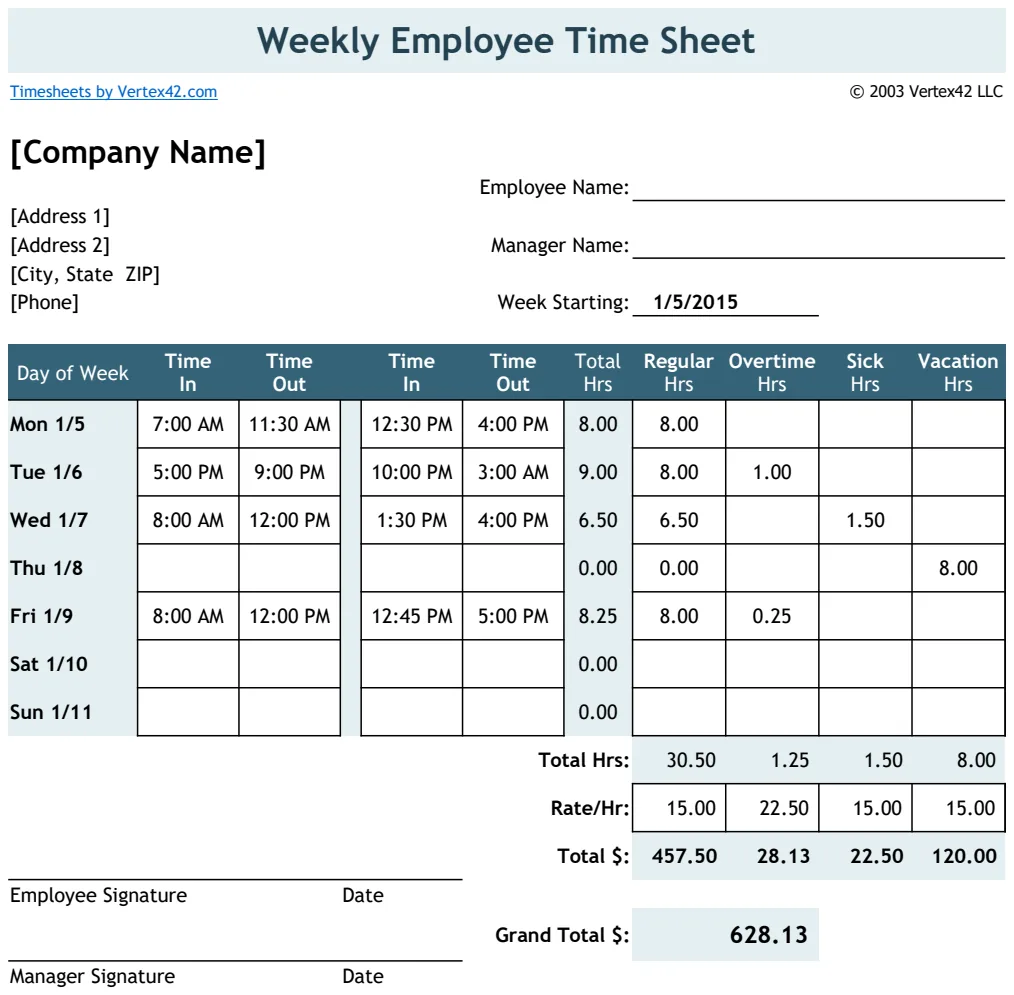Screen dimensions: 1014x995
Task: Select Mon 1/5 second Time Out 4:00 PM
Action: pos(513,424)
